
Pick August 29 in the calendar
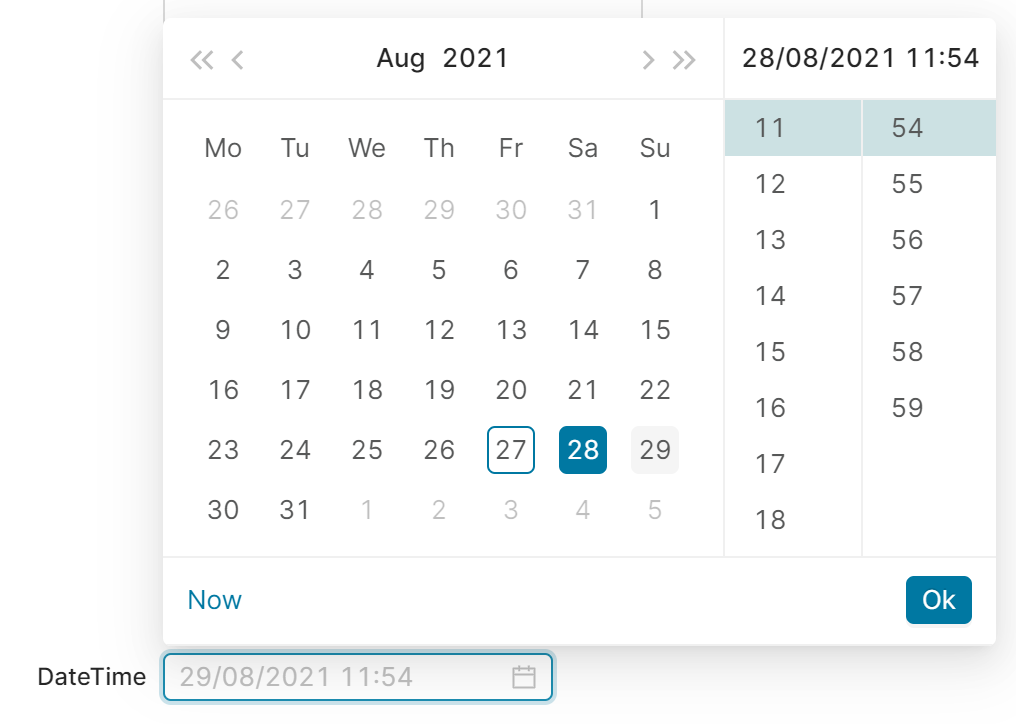click(655, 450)
